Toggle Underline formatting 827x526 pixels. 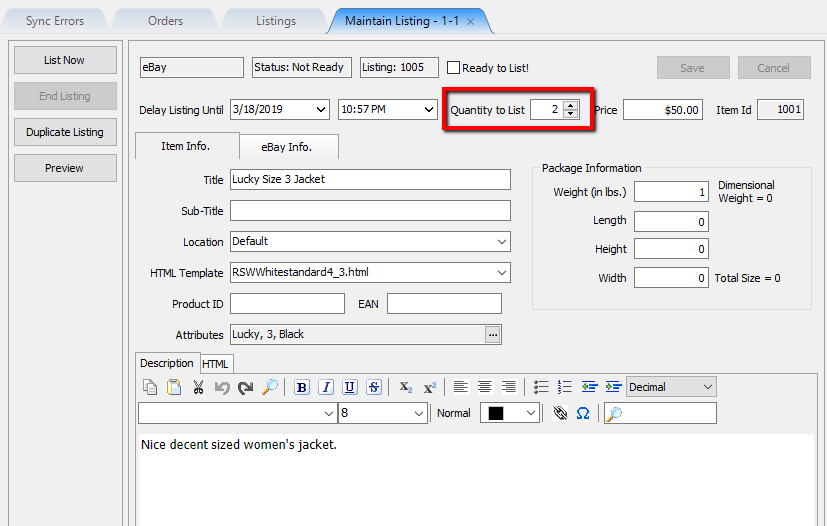(x=350, y=387)
